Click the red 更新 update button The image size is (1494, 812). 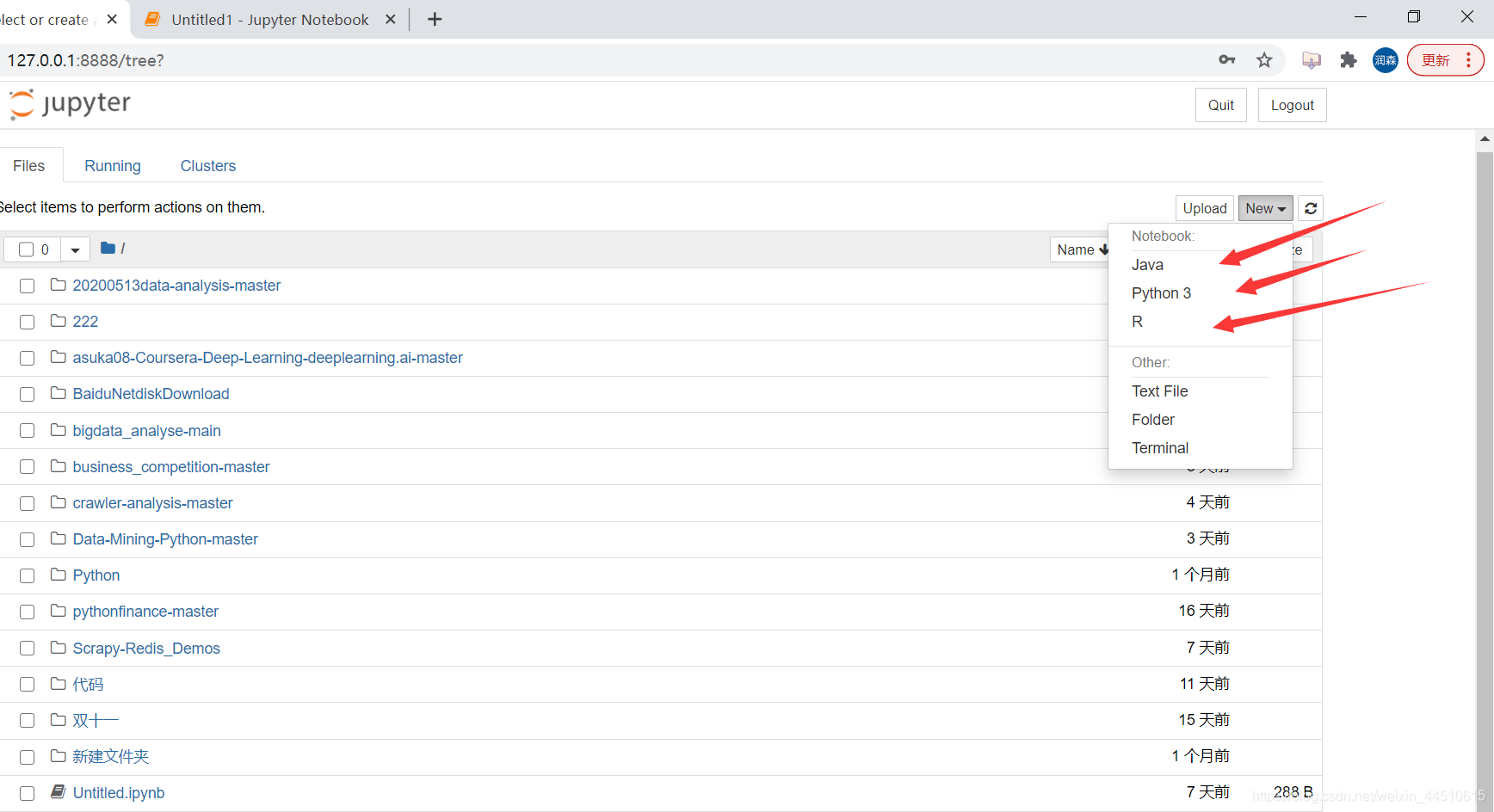coord(1445,60)
